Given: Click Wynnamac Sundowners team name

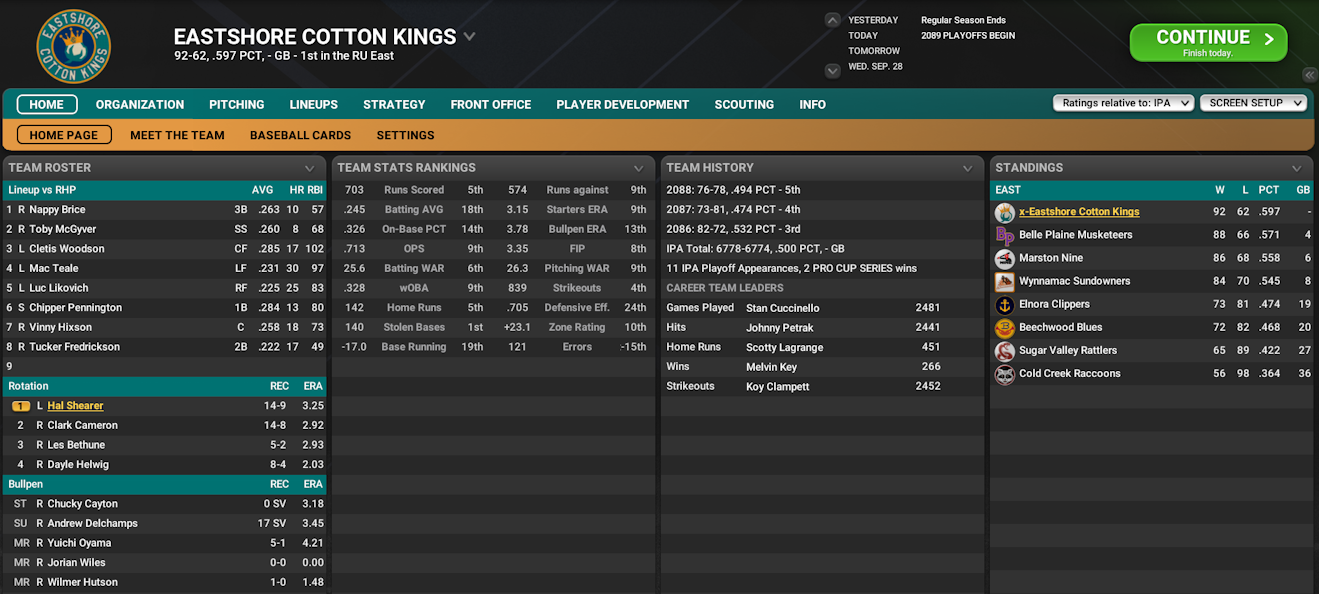Looking at the screenshot, I should click(x=1075, y=281).
